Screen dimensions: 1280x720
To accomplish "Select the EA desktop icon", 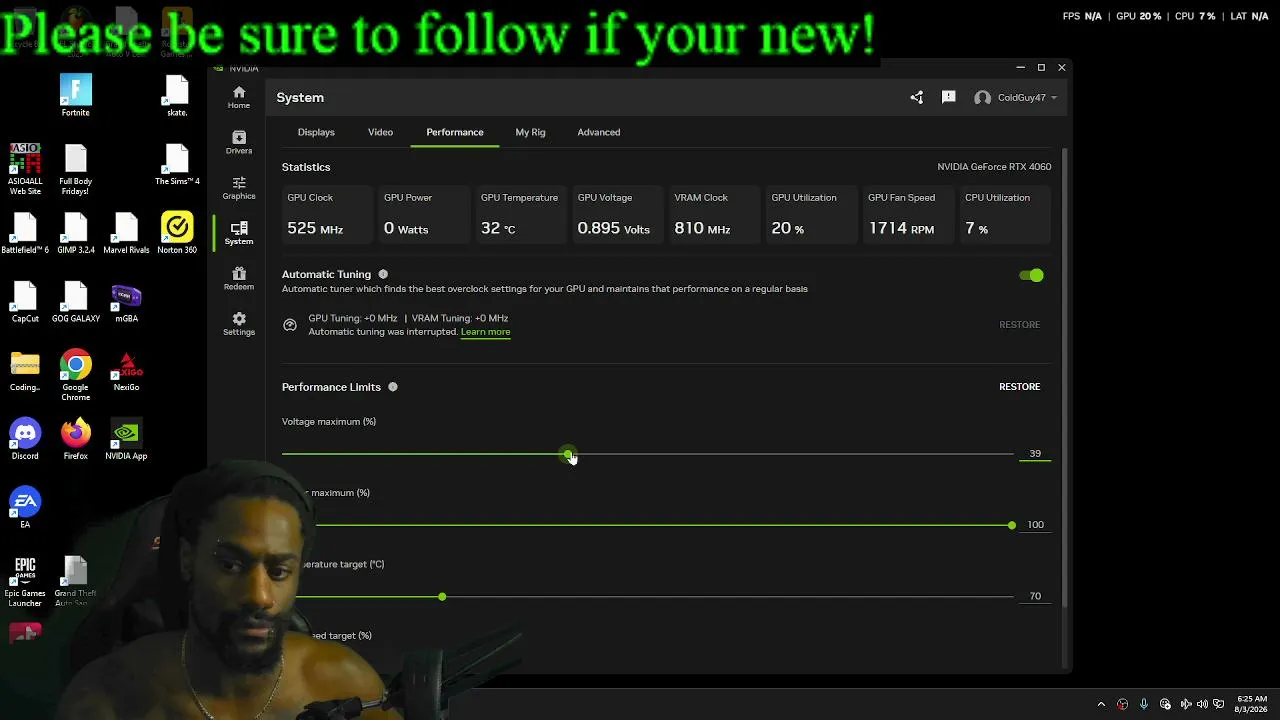I will [25, 507].
